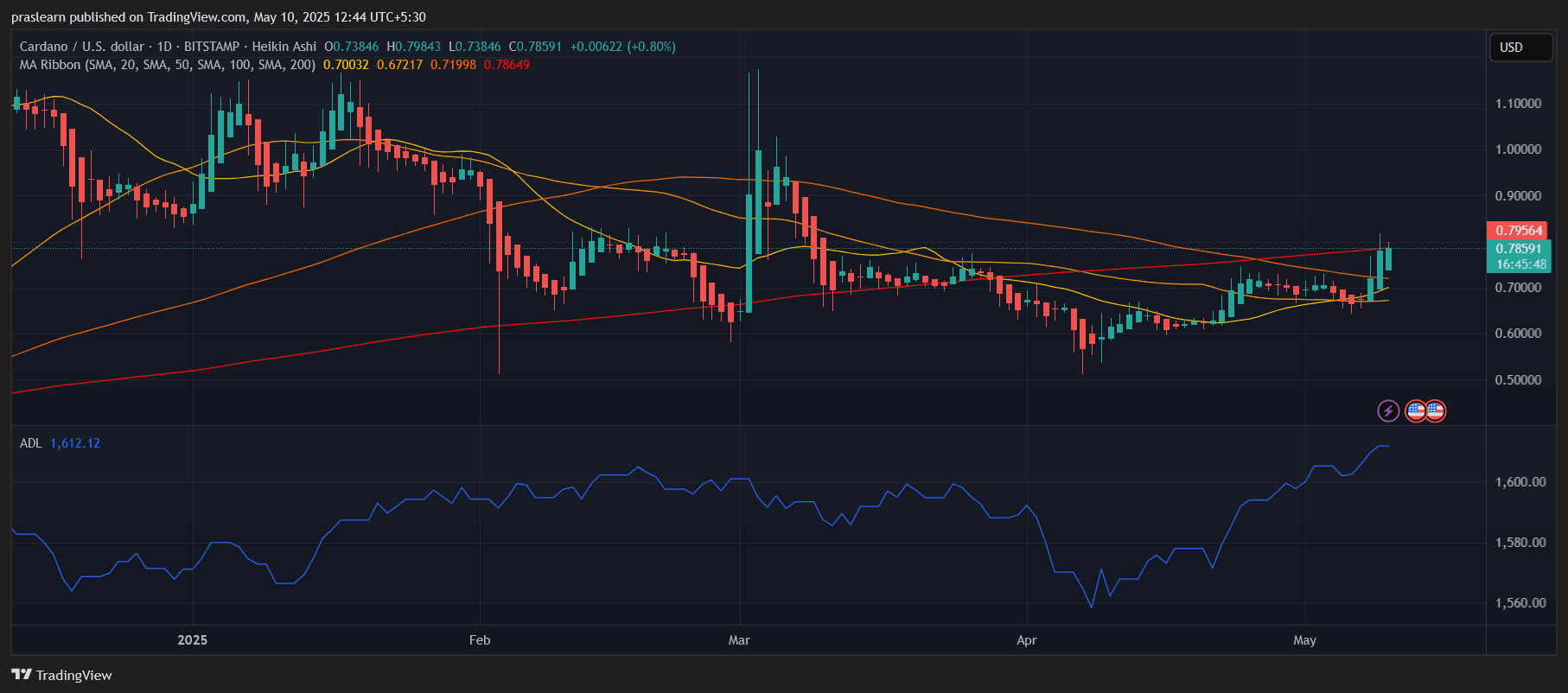Click the 1,600.00 ADL axis label
The width and height of the screenshot is (1568, 693).
[1520, 482]
